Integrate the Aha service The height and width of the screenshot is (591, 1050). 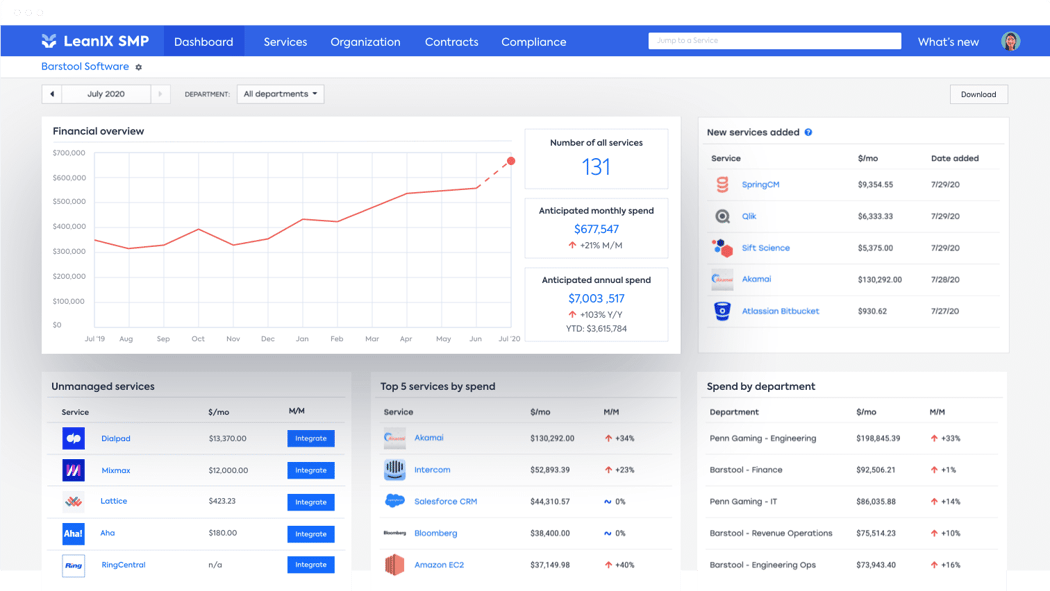pyautogui.click(x=311, y=534)
